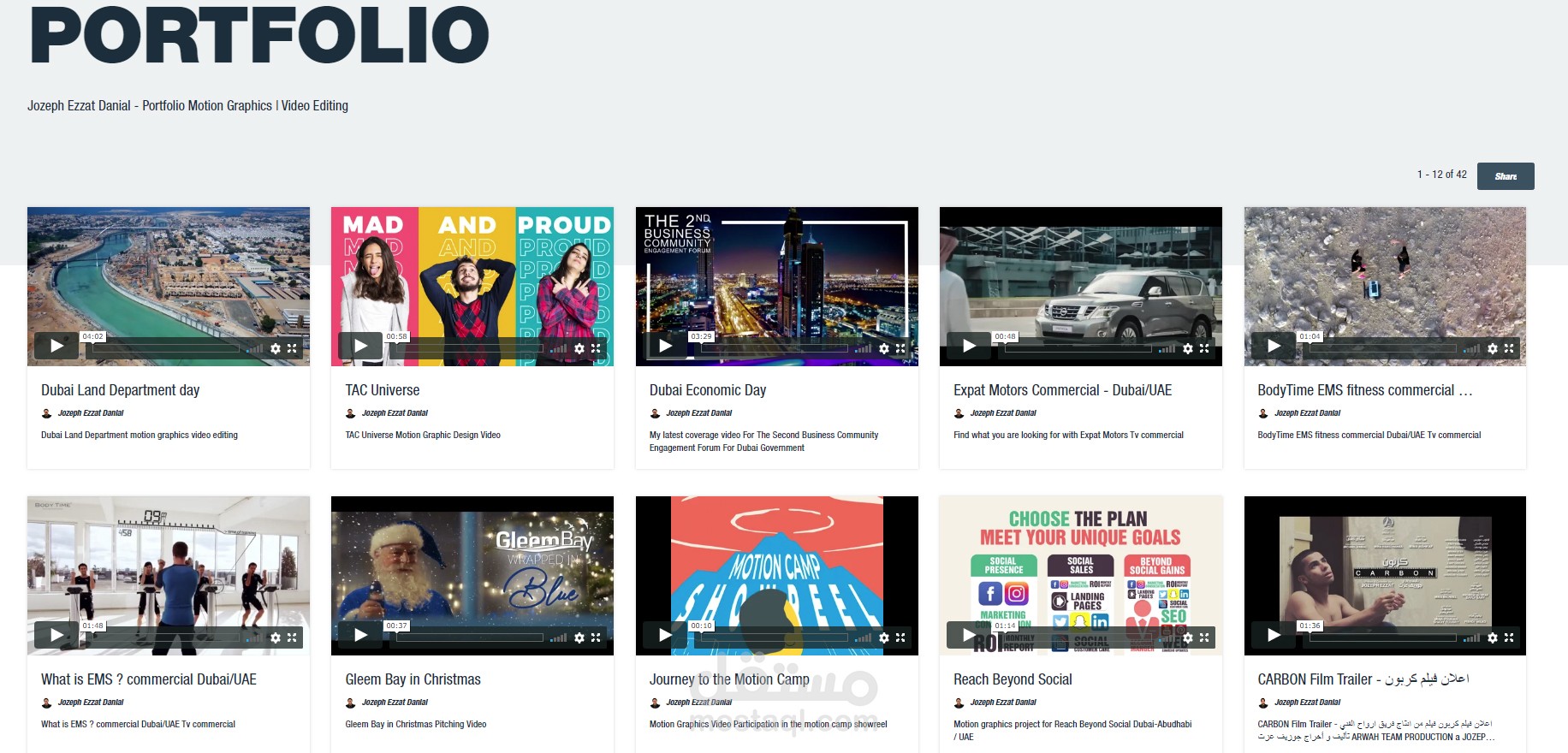The height and width of the screenshot is (753, 1568).
Task: Play the Dubai Economic Day video
Action: click(x=665, y=346)
